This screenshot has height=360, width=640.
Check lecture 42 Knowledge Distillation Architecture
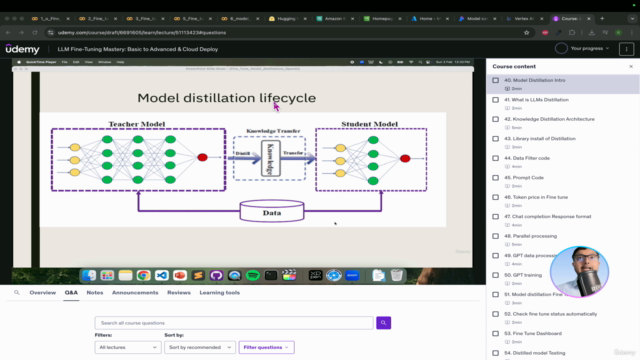coord(496,119)
